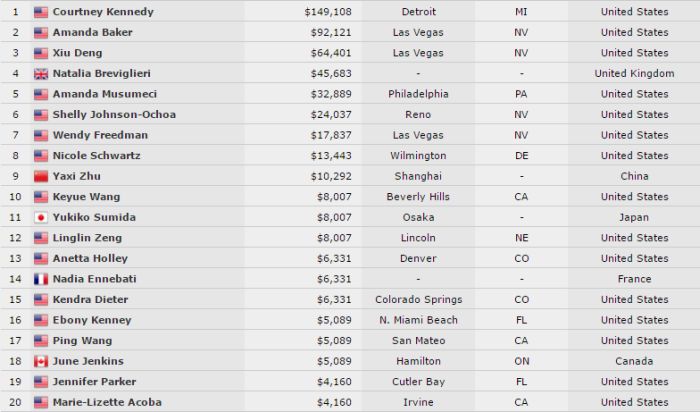
Task: Click the Japan flag beside Yukiko Sumida
Action: coord(41,217)
